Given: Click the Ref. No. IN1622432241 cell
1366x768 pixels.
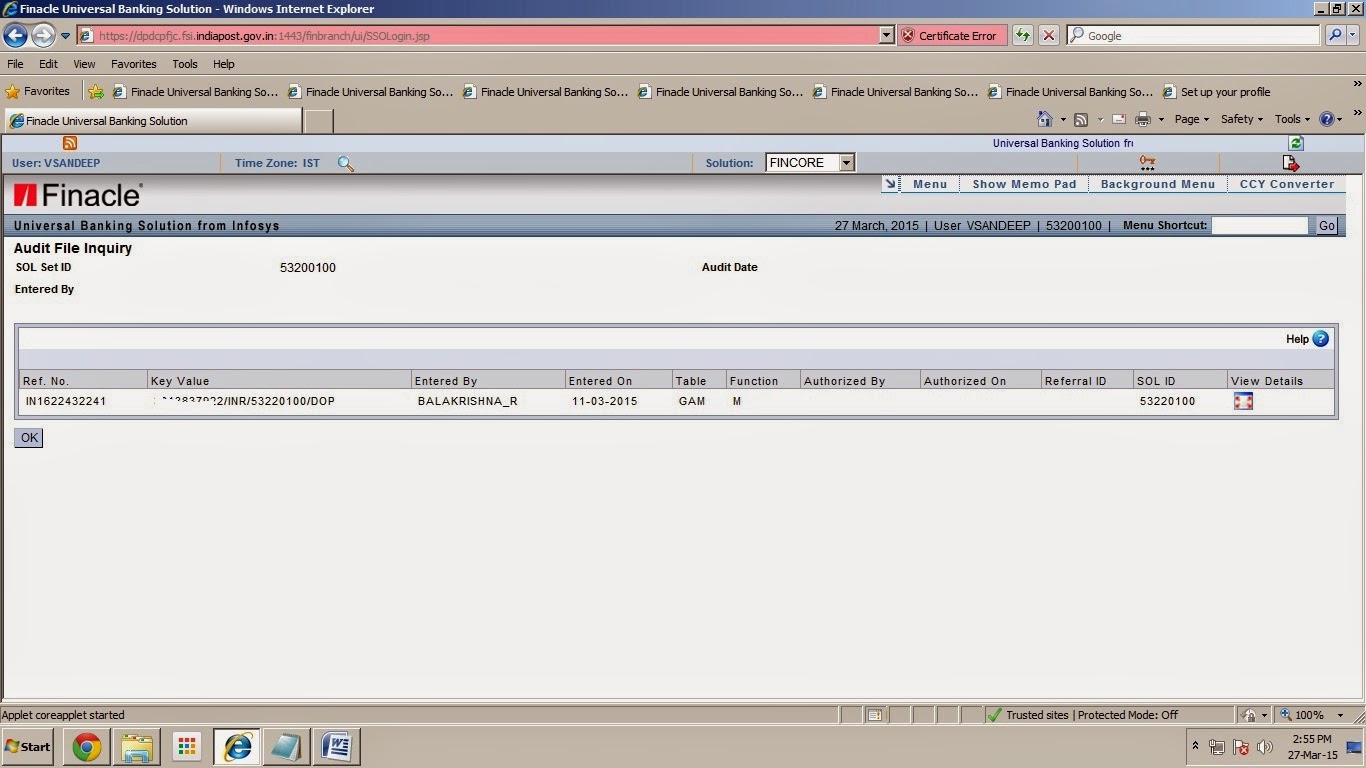Looking at the screenshot, I should (66, 401).
